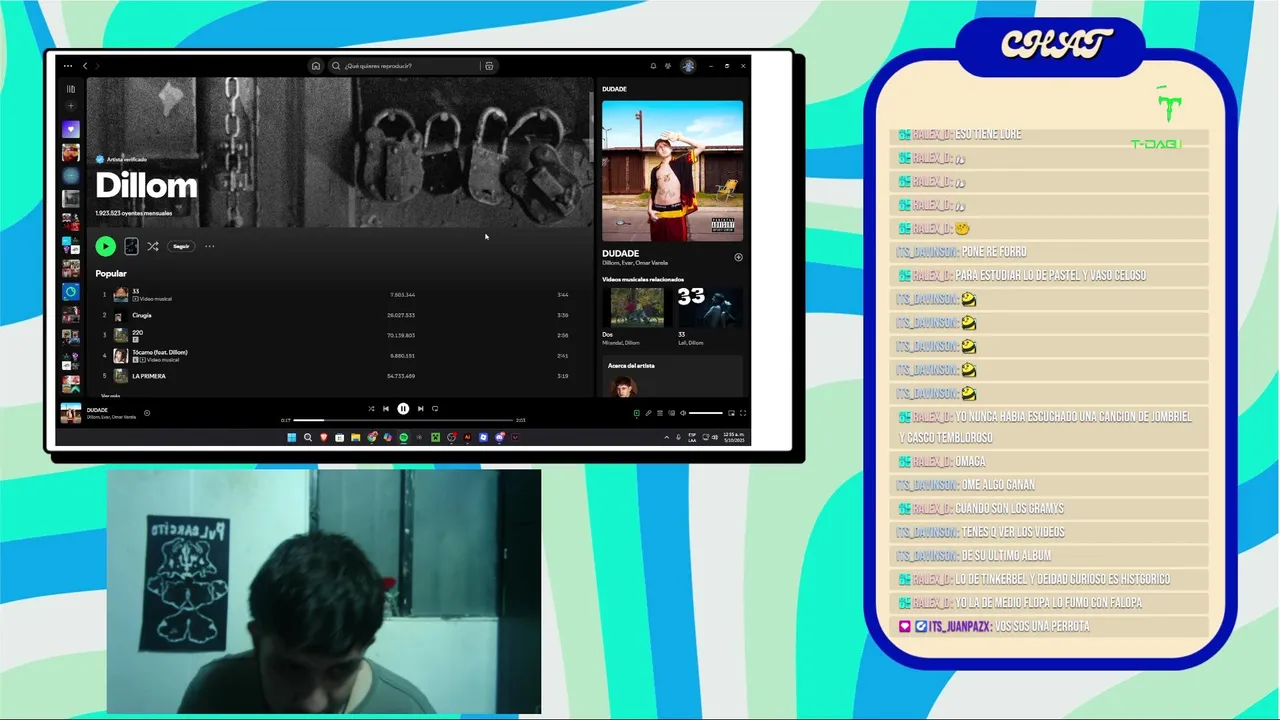Open the Spotify icon in taskbar
Viewport: 1280px width, 720px height.
[x=404, y=437]
